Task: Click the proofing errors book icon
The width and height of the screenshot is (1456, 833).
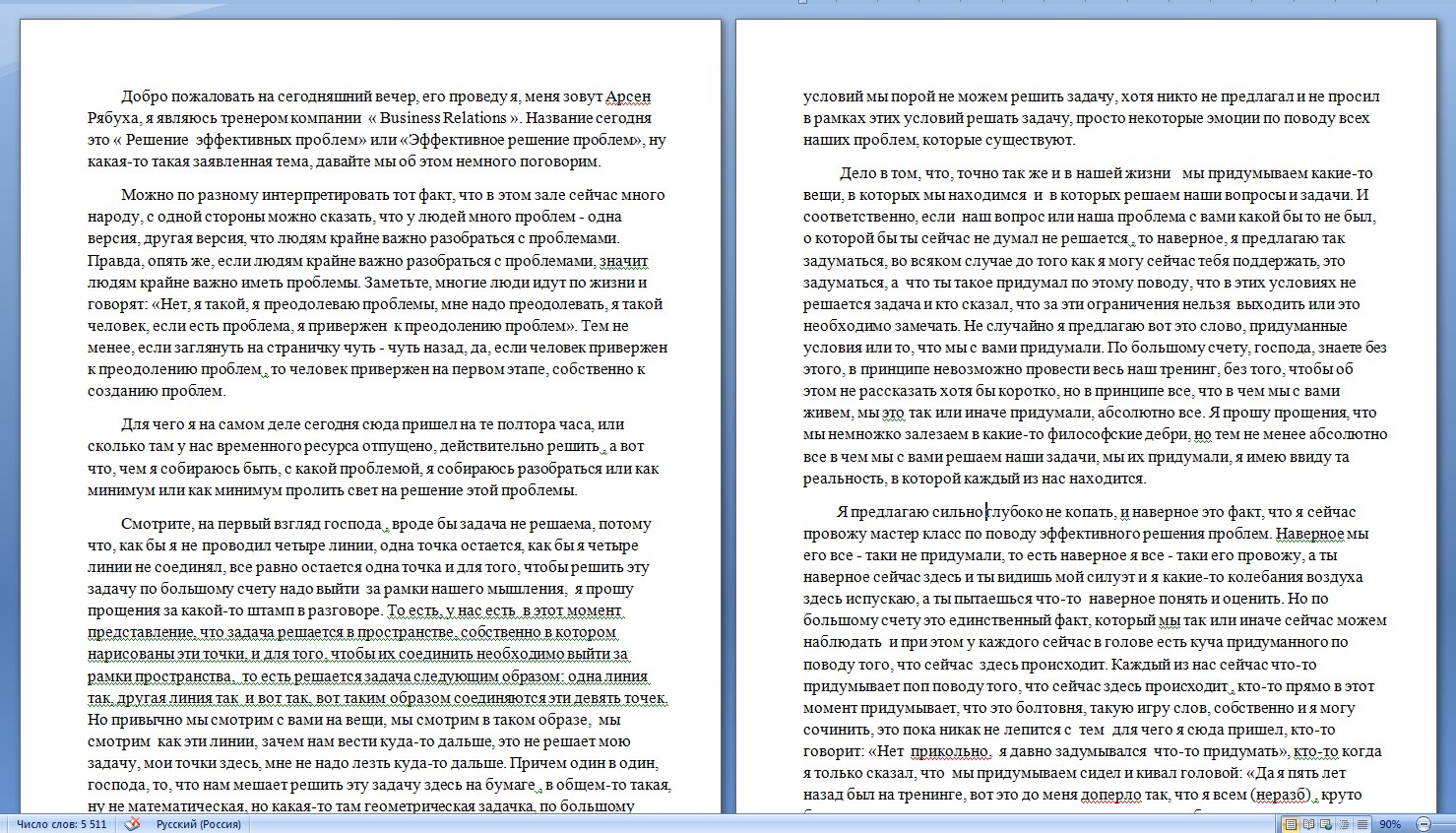Action: tap(132, 824)
